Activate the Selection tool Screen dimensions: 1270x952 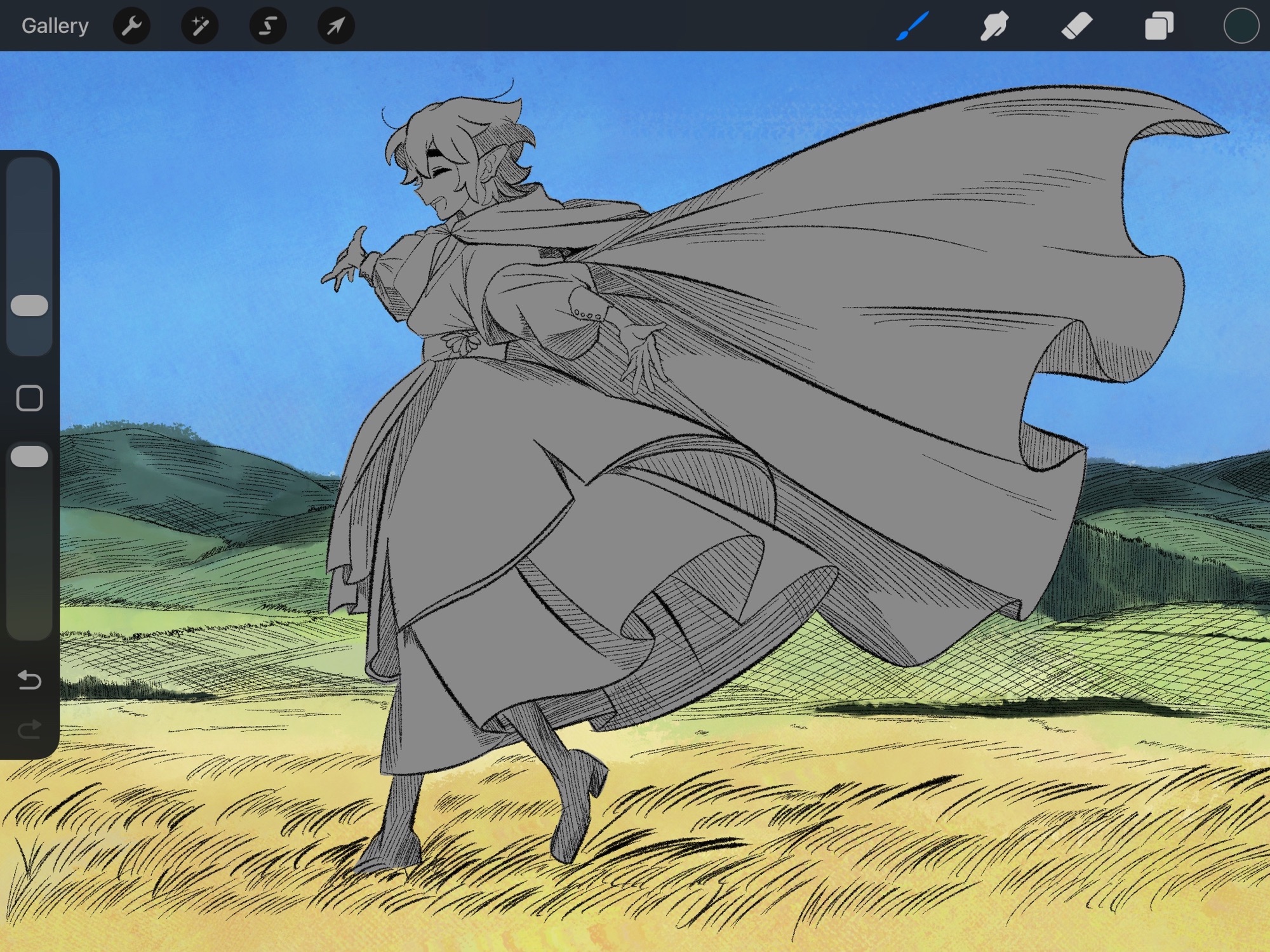click(x=267, y=26)
